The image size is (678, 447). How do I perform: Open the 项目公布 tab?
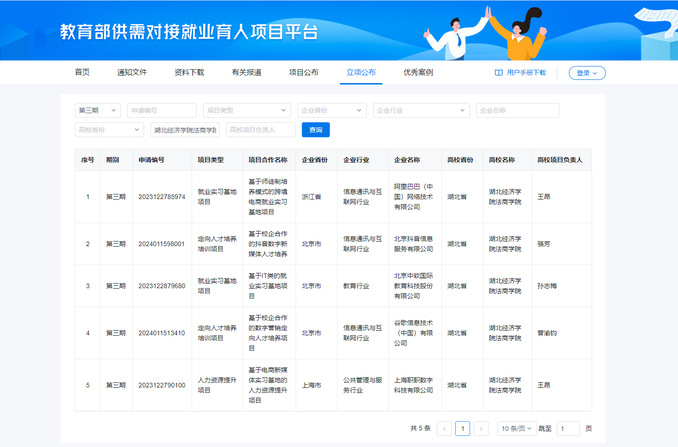pos(304,73)
